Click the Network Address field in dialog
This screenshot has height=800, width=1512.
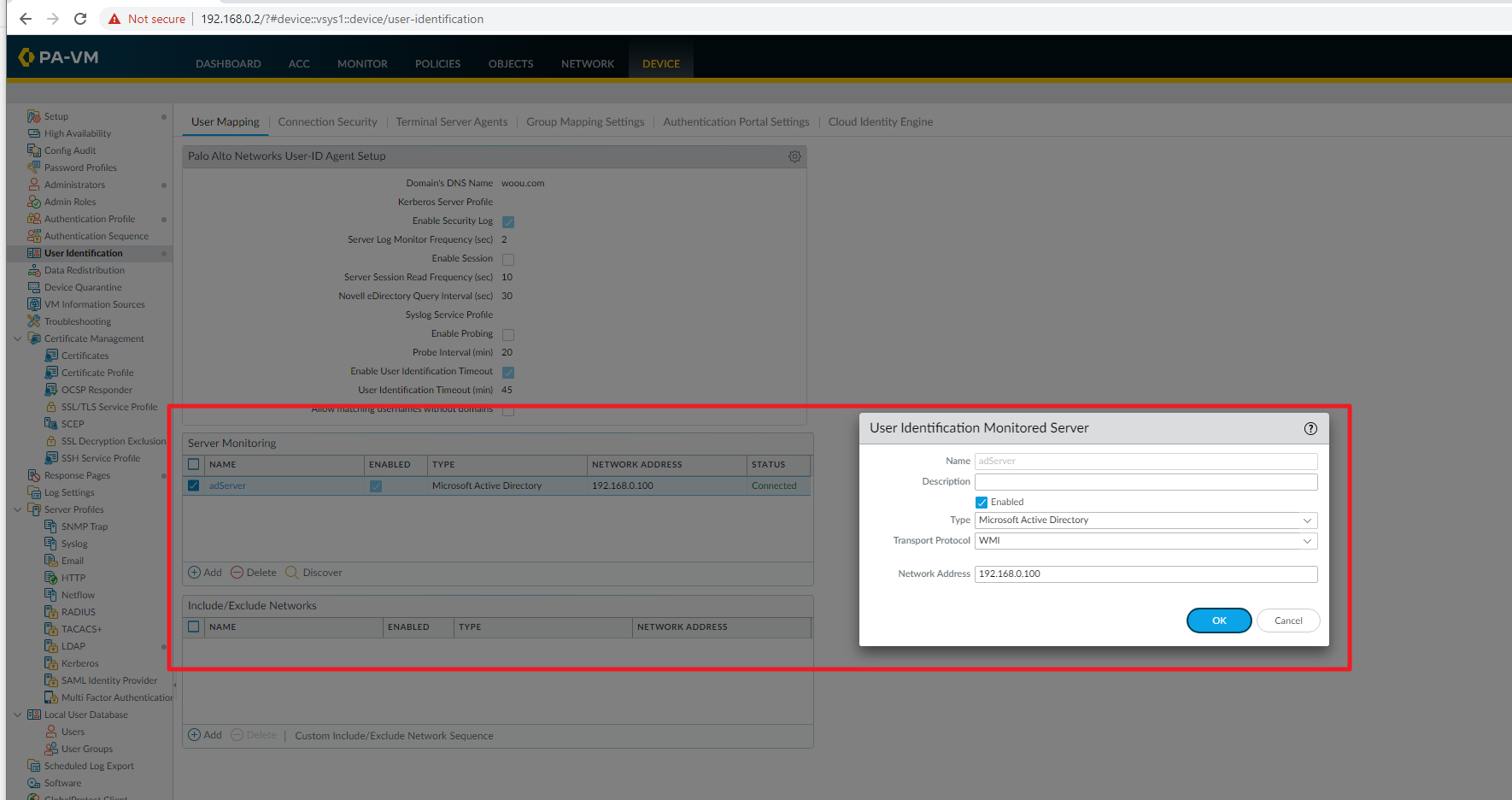1146,574
